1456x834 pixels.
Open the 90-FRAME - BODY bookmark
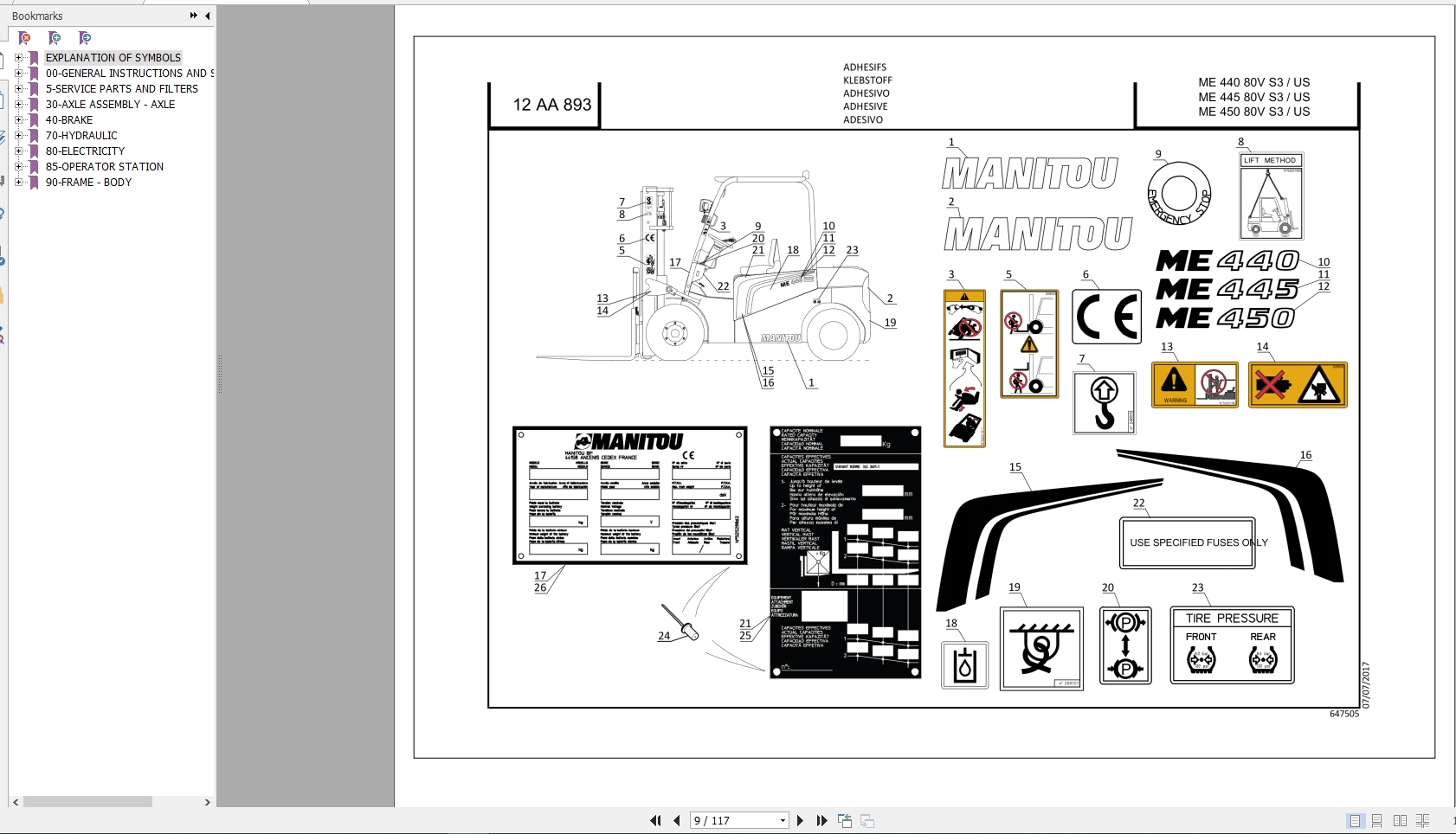(88, 183)
